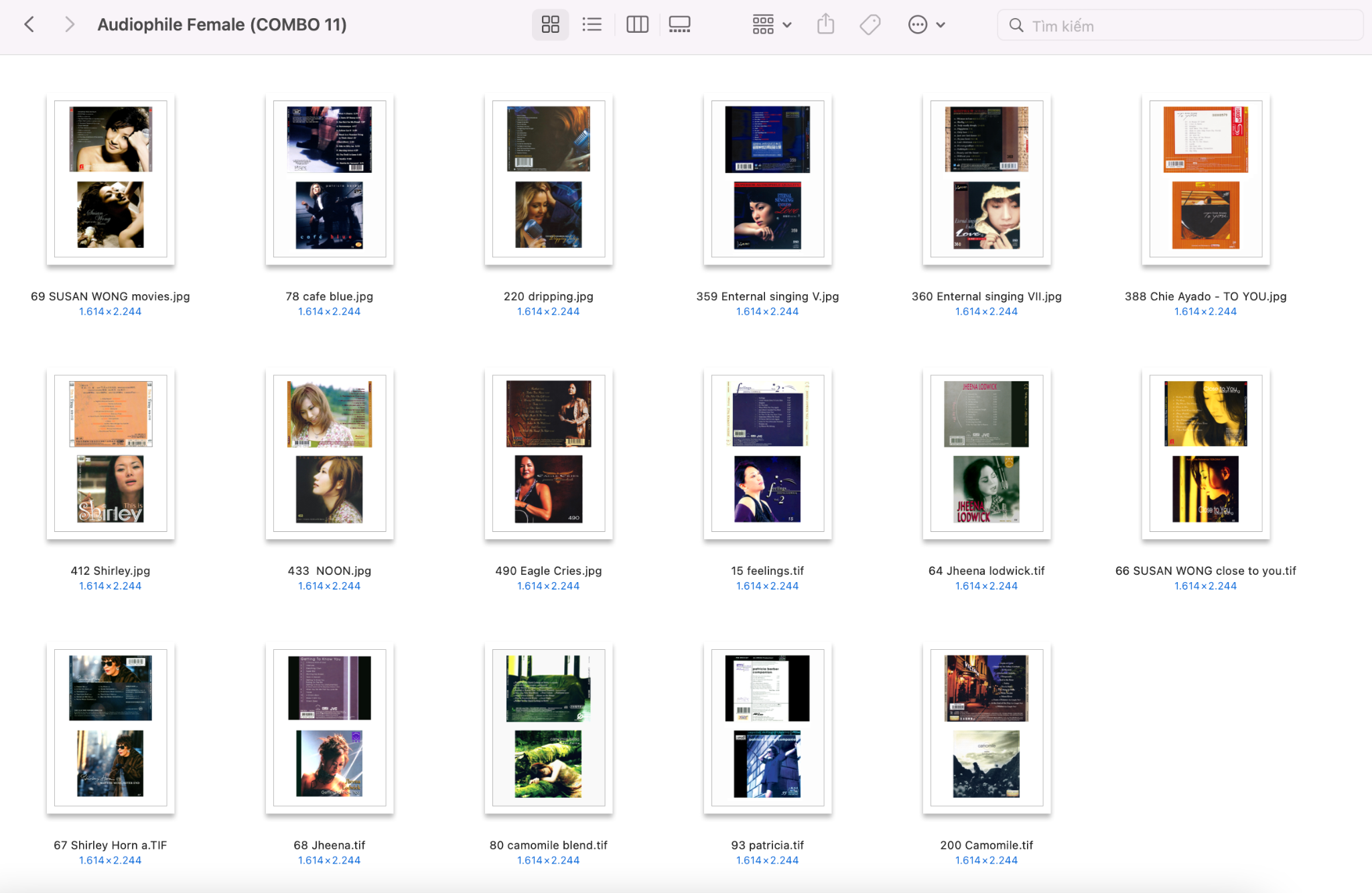Go back to previous folder
The width and height of the screenshot is (1372, 893).
click(x=29, y=25)
